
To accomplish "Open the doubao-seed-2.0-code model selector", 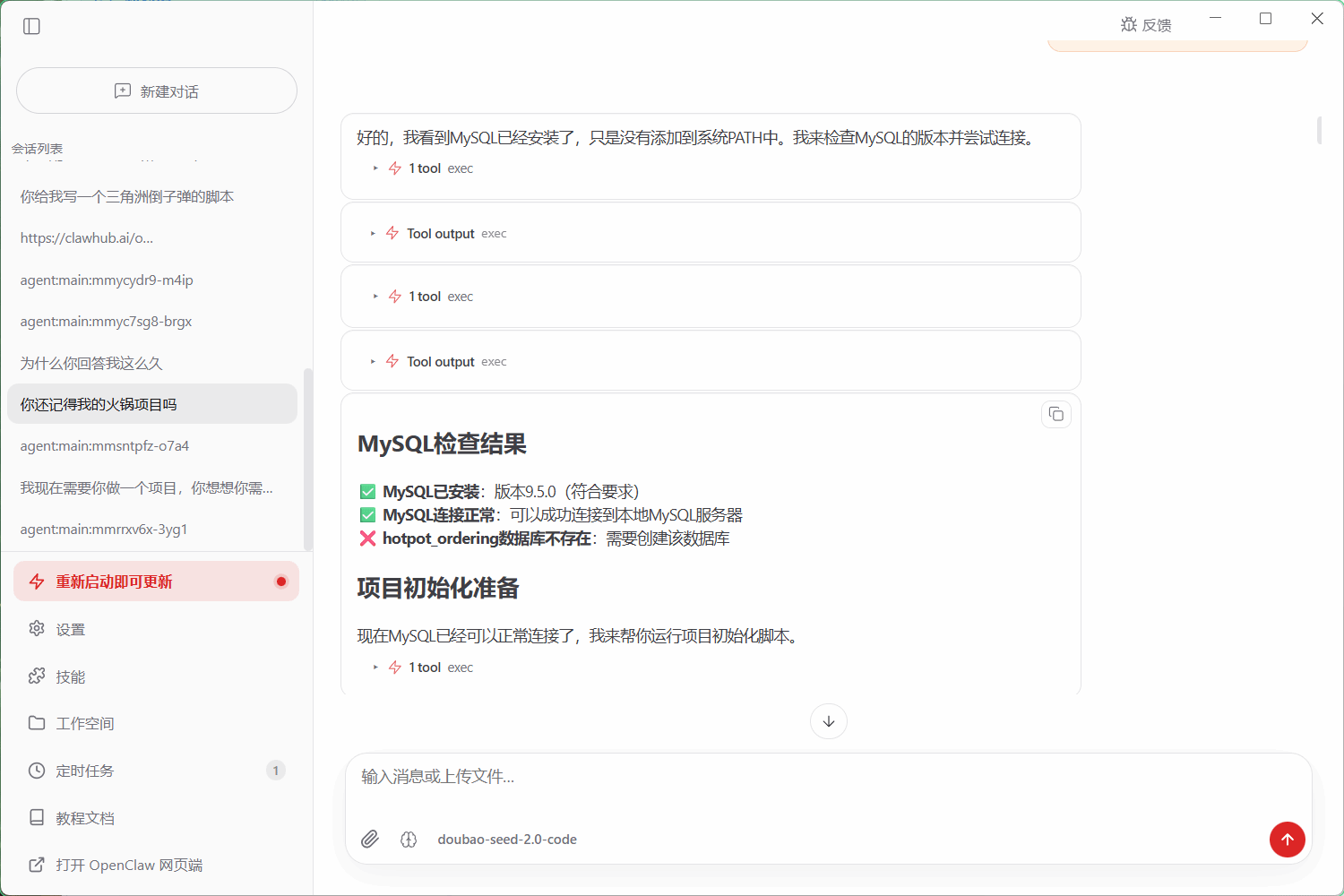I will [507, 840].
